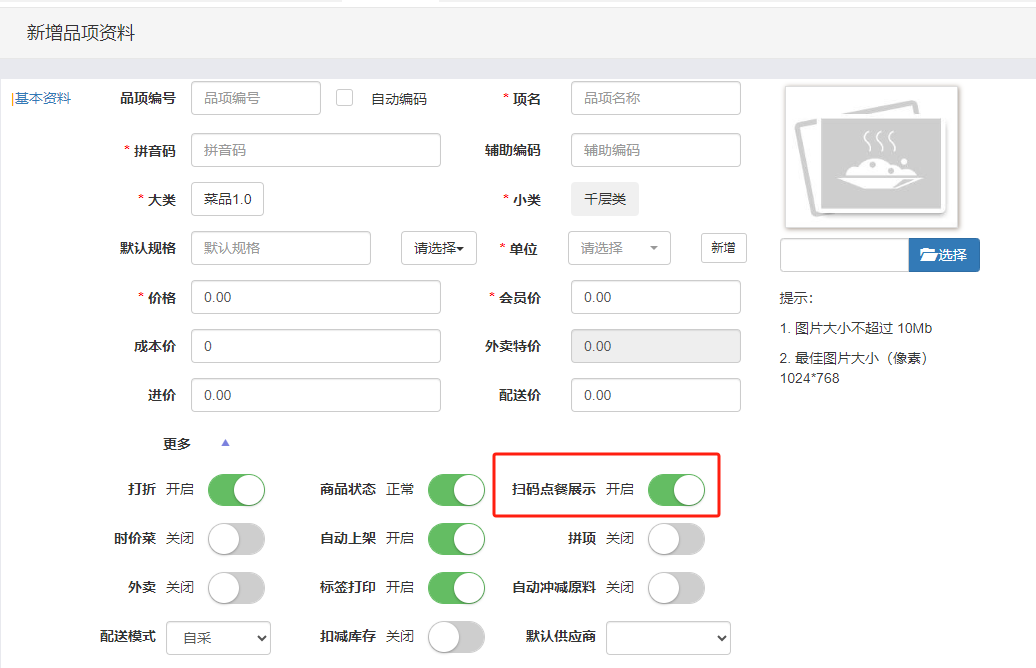The image size is (1036, 668).
Task: Click the 成本价 input box
Action: point(316,346)
